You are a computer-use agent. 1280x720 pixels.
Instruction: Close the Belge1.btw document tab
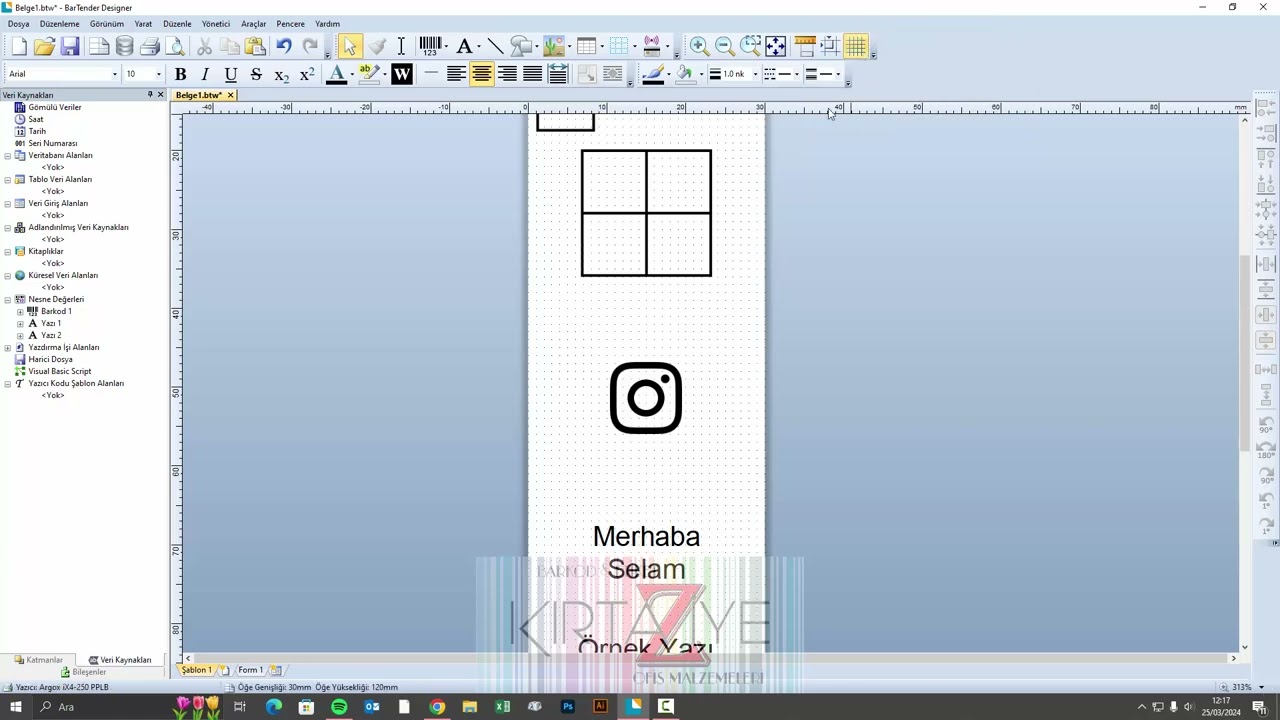(230, 95)
